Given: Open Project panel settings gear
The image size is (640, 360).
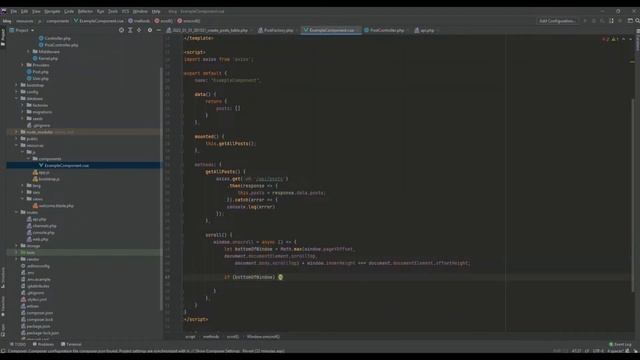Looking at the screenshot, I should [x=150, y=30].
